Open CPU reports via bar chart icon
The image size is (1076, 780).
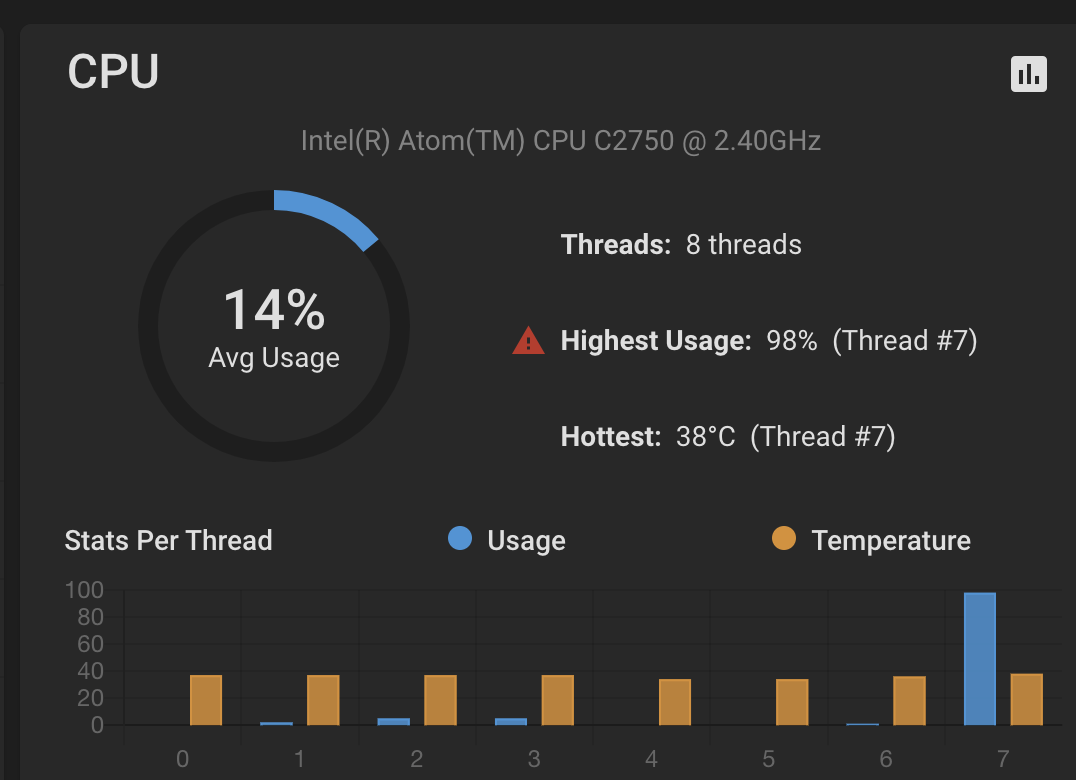[1028, 74]
